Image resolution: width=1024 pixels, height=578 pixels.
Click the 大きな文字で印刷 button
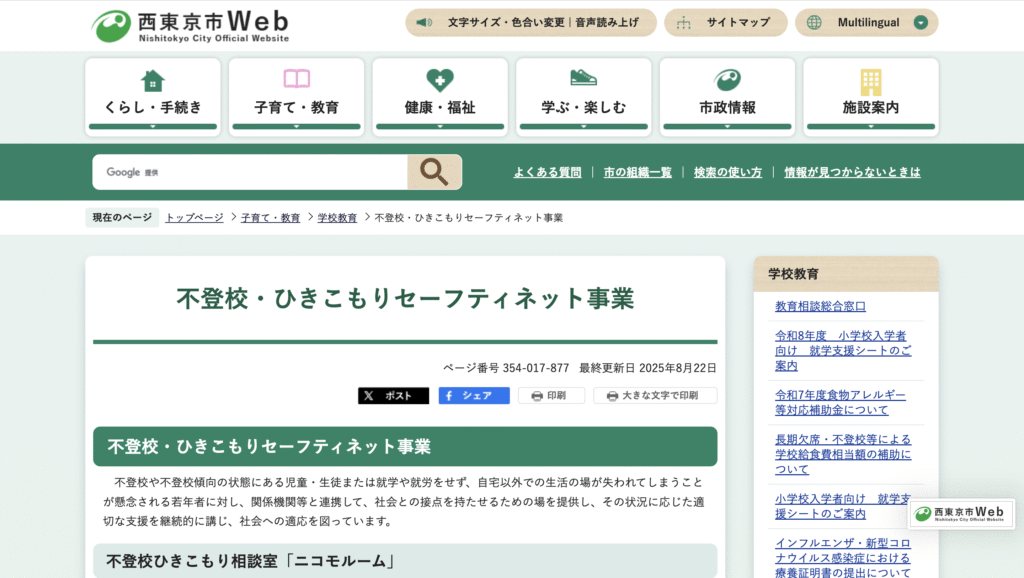pyautogui.click(x=655, y=395)
